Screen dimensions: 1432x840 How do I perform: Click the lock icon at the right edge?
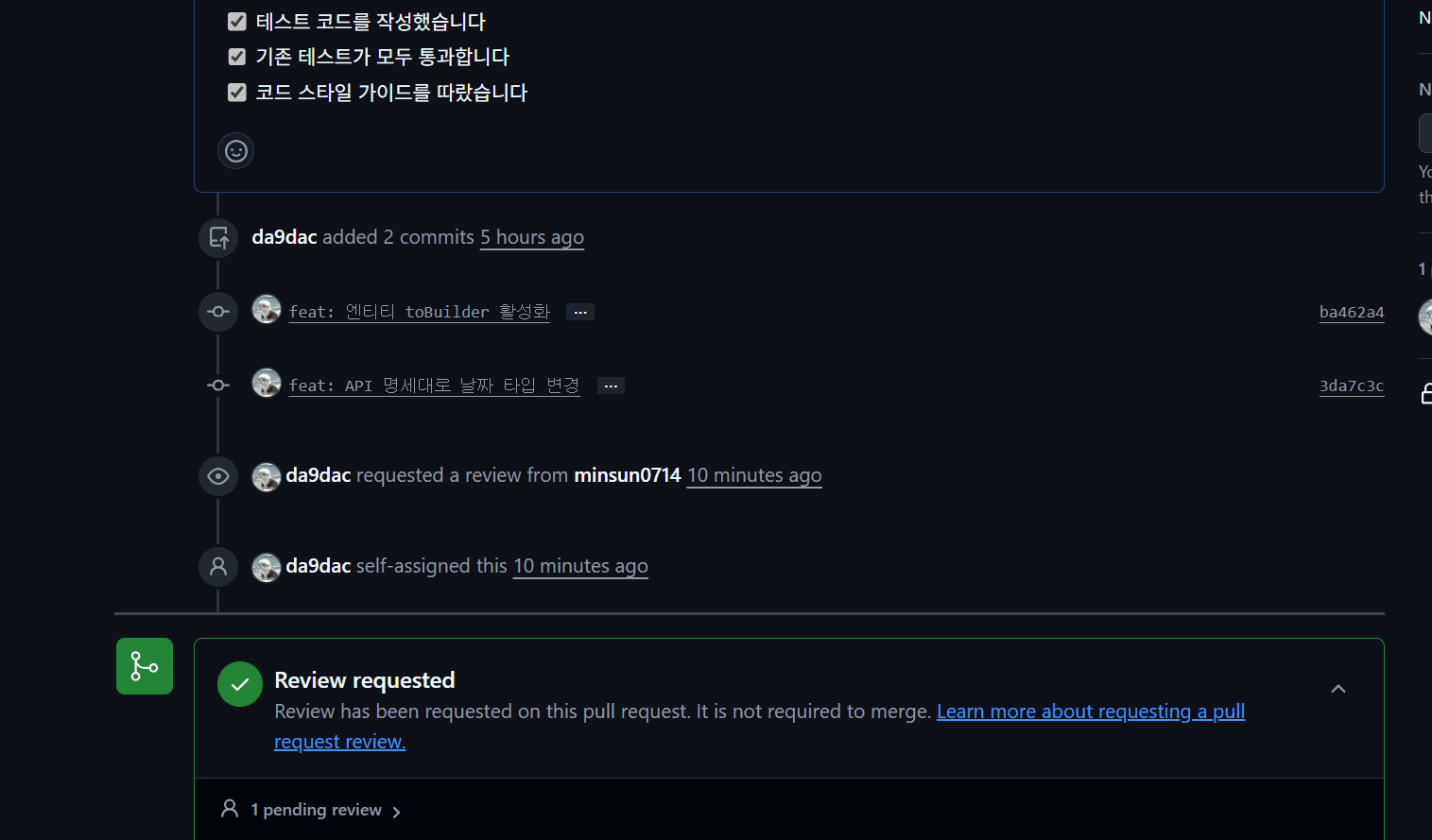click(x=1425, y=393)
